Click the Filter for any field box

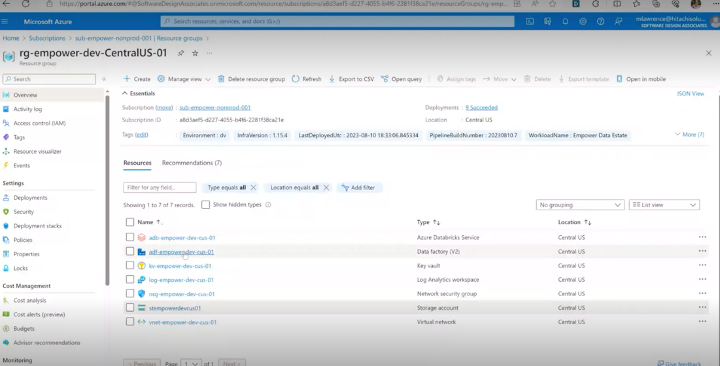pos(160,187)
